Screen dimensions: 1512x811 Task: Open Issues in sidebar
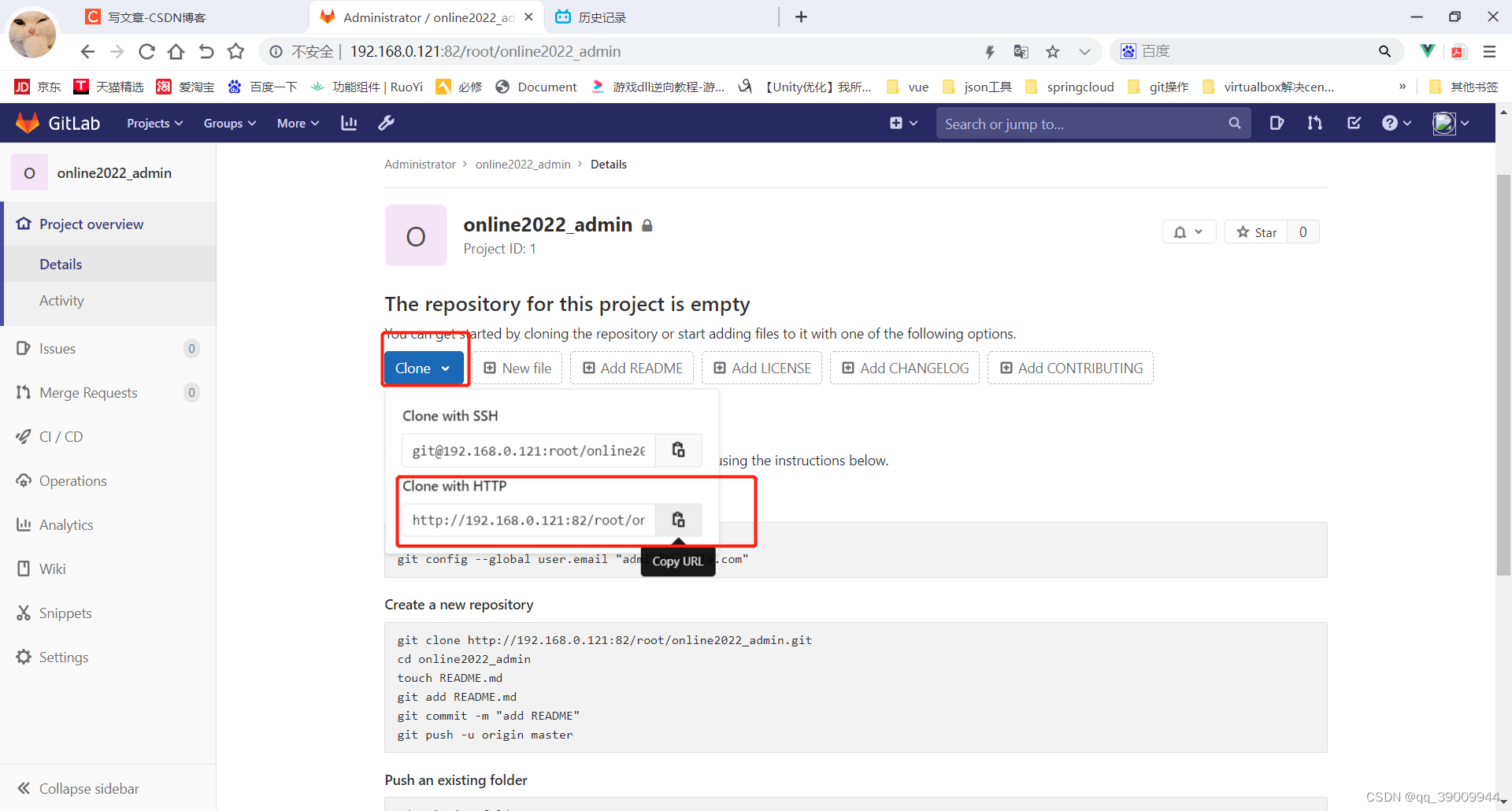click(108, 348)
